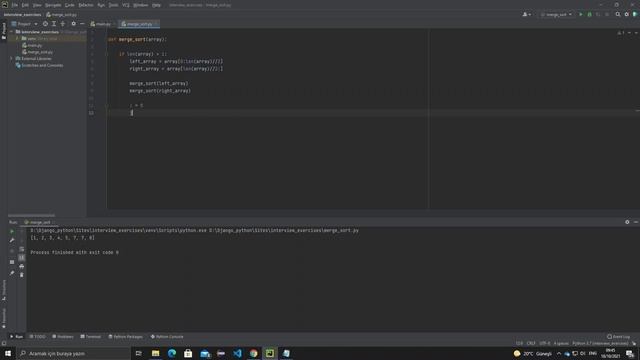The image size is (640, 360).
Task: Open IDE settings gear in toolbar
Action: pyautogui.click(x=627, y=14)
